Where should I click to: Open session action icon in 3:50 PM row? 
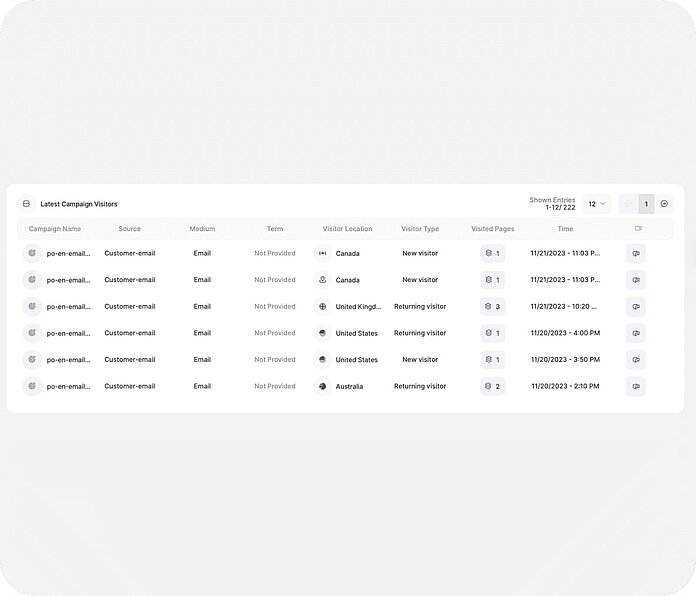click(x=636, y=360)
